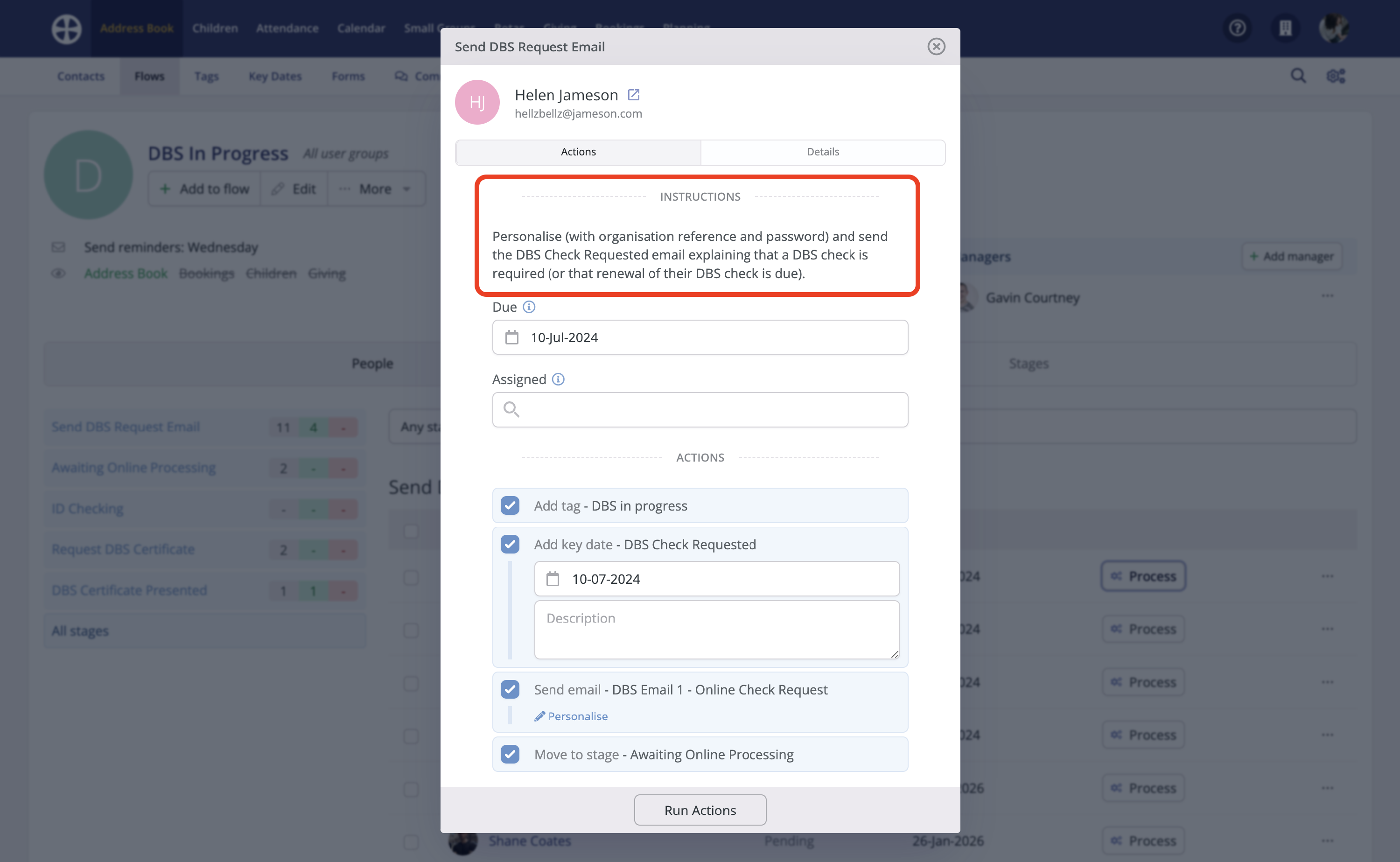Screen dimensions: 1400x862
Task: Click the Personalise email link
Action: tap(571, 716)
